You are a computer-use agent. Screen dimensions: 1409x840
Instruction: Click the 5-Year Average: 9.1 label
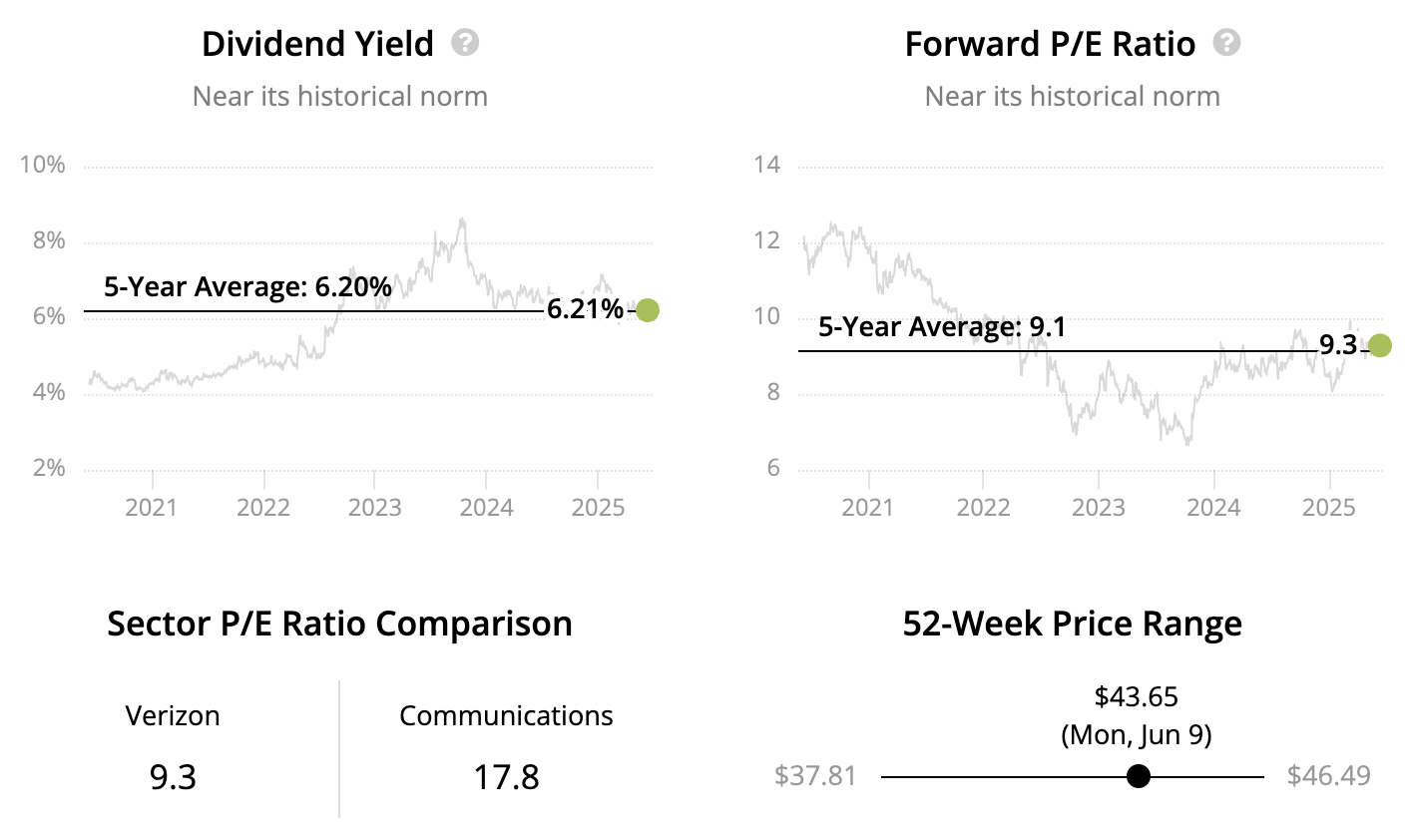click(941, 327)
